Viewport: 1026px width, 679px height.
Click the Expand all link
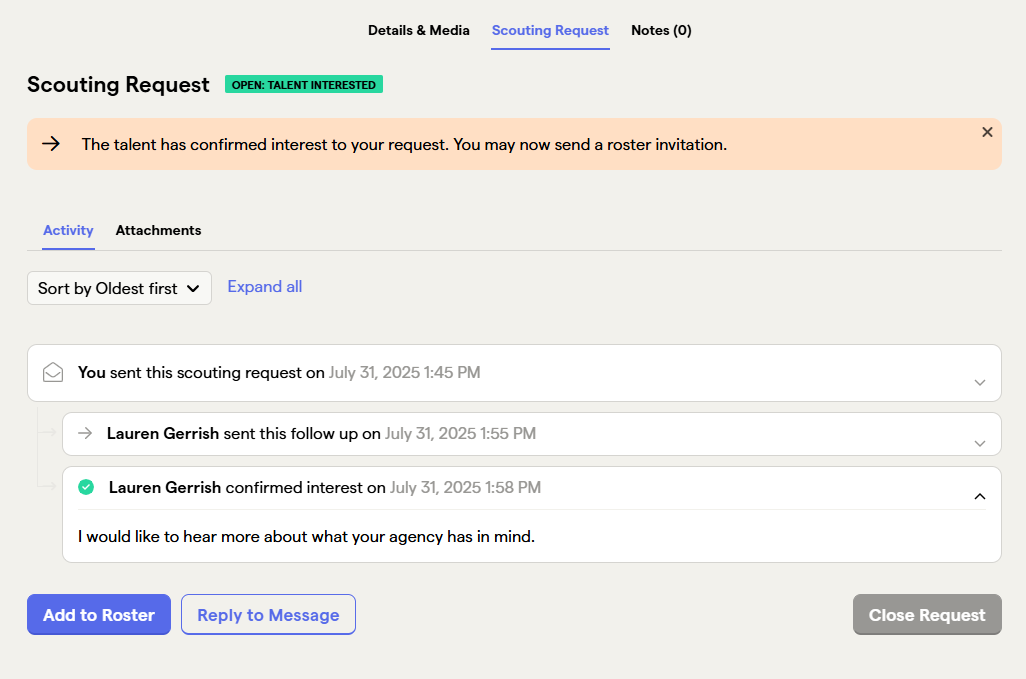pos(264,287)
